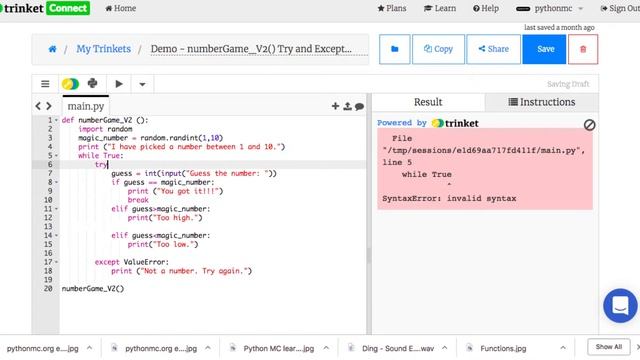Viewport: 640px width, 360px height.
Task: Go to the next file tab arrow
Action: point(49,106)
